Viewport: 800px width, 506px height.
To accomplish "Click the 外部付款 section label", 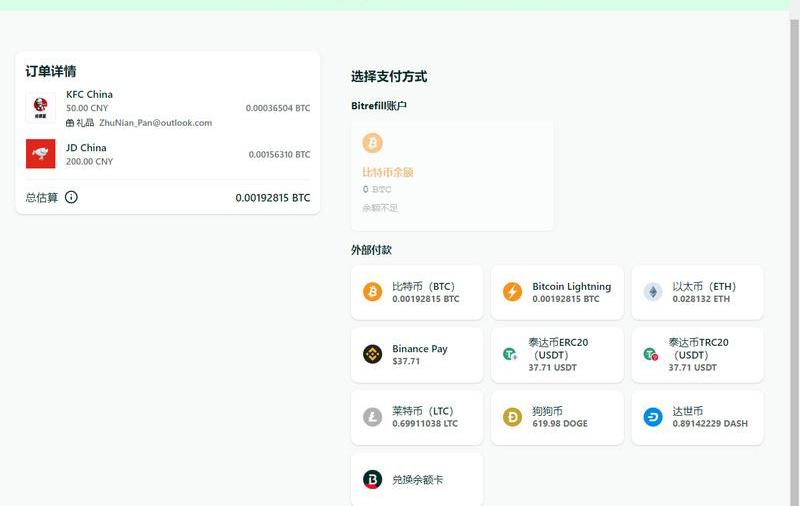I will click(x=371, y=250).
